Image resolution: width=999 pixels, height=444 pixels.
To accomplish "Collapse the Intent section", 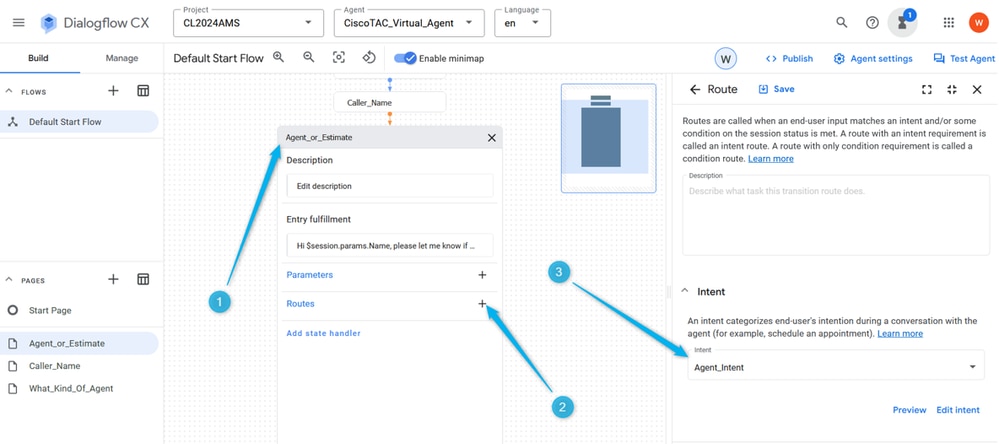I will click(x=685, y=291).
